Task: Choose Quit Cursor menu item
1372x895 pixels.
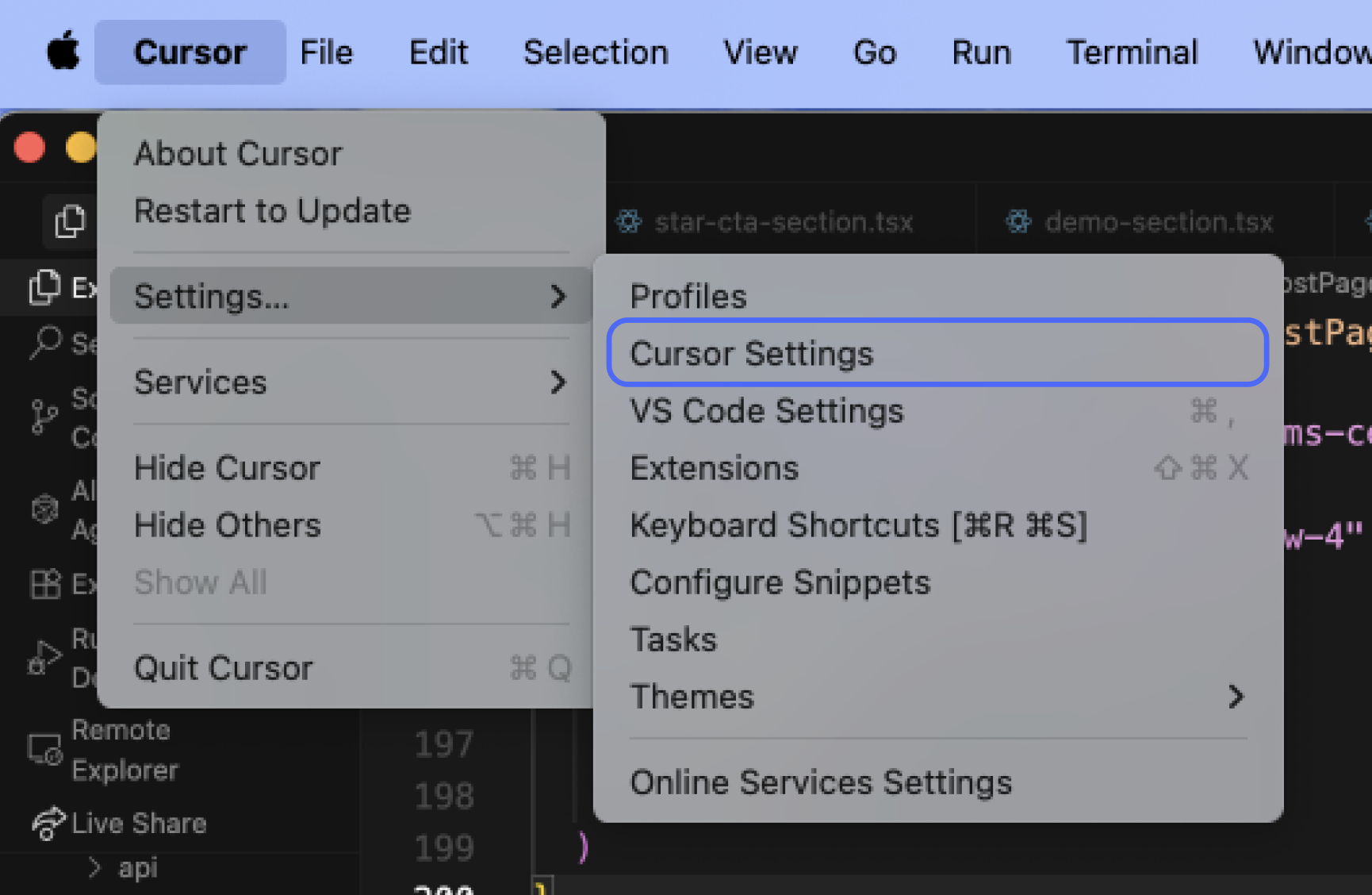Action: coord(224,668)
